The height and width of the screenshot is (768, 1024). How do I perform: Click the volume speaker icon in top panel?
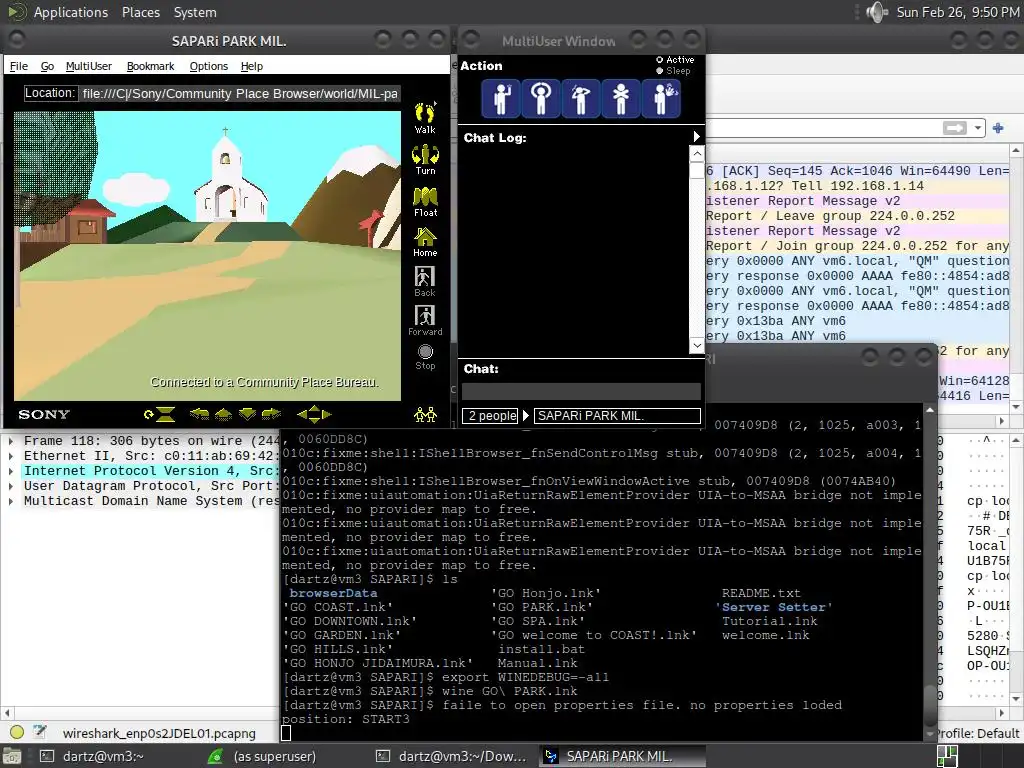click(x=876, y=12)
